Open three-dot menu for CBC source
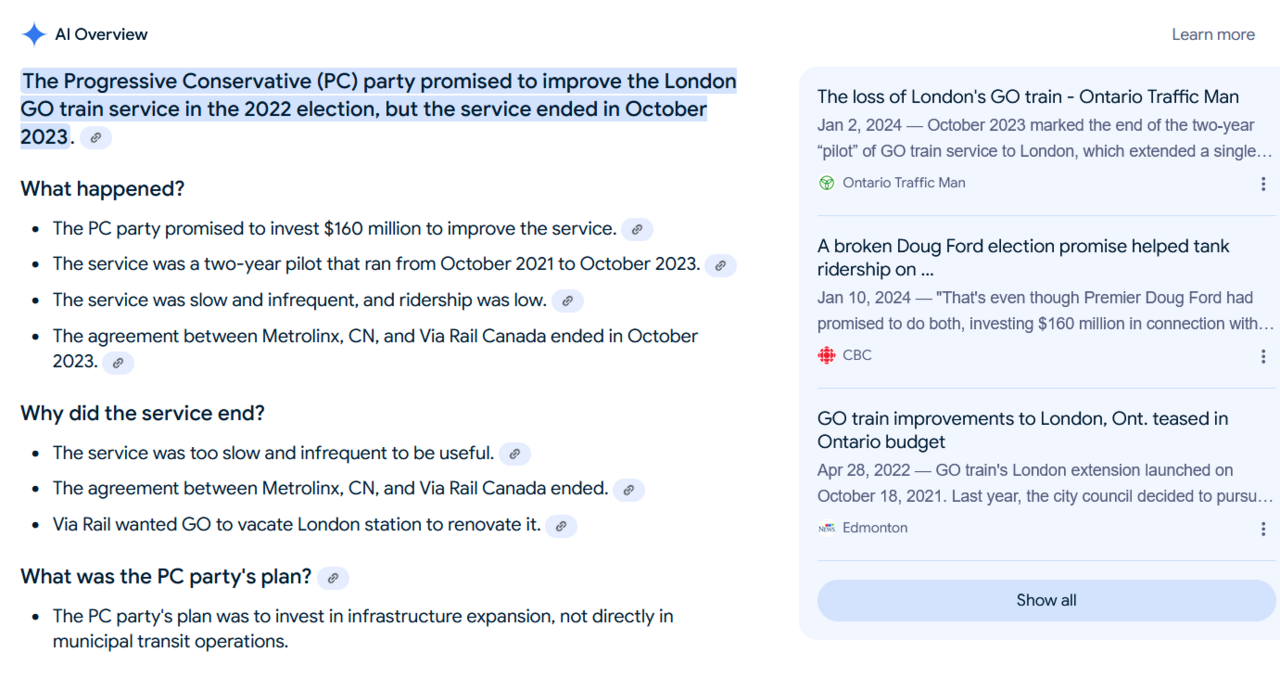The width and height of the screenshot is (1280, 678). (x=1263, y=356)
